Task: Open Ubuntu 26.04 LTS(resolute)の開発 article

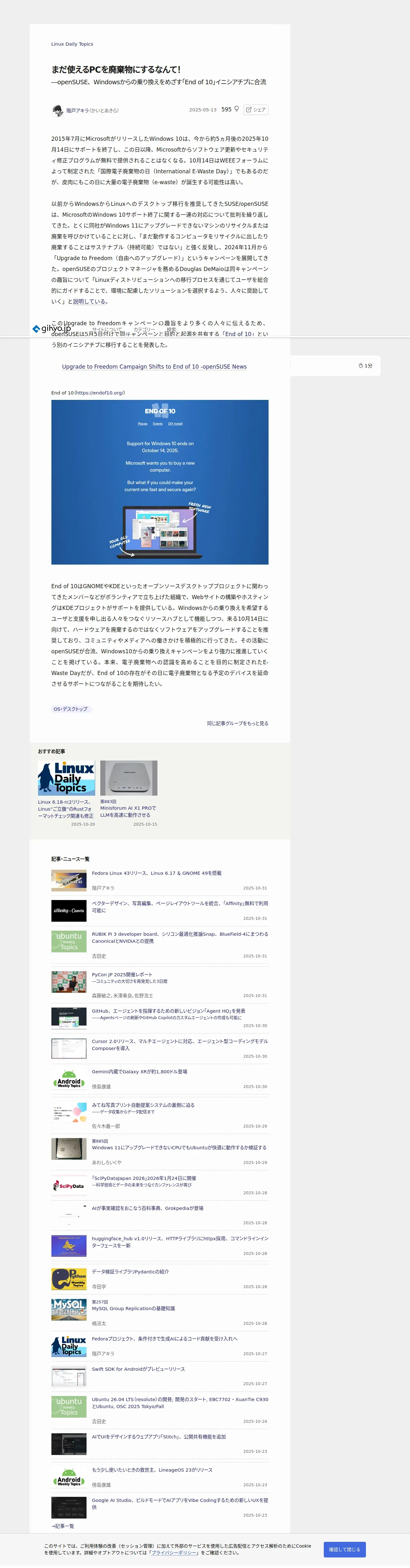Action: [x=180, y=1403]
